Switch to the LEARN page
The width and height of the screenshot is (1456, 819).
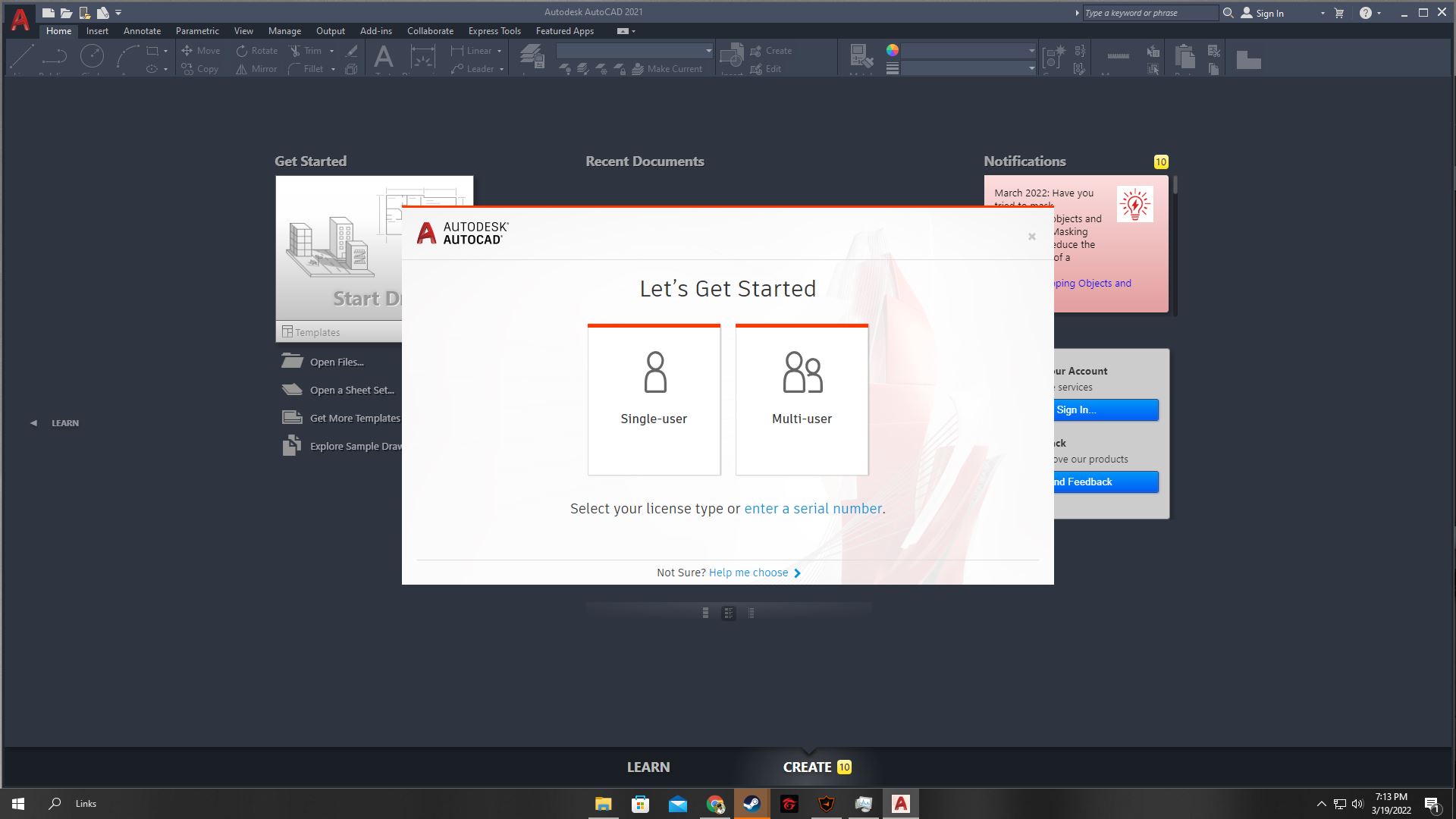click(648, 767)
